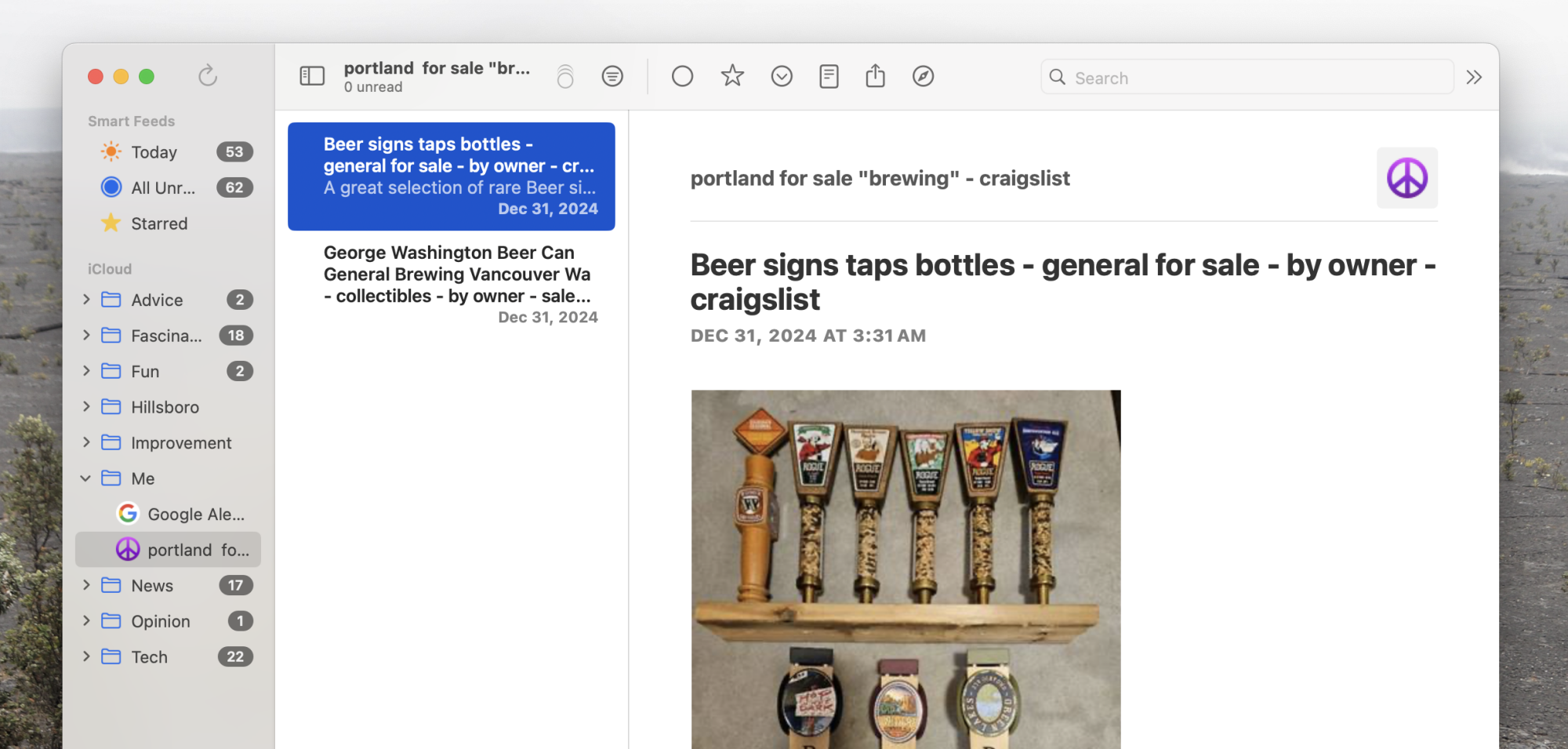Click the Hillsboro folder icon

point(111,407)
